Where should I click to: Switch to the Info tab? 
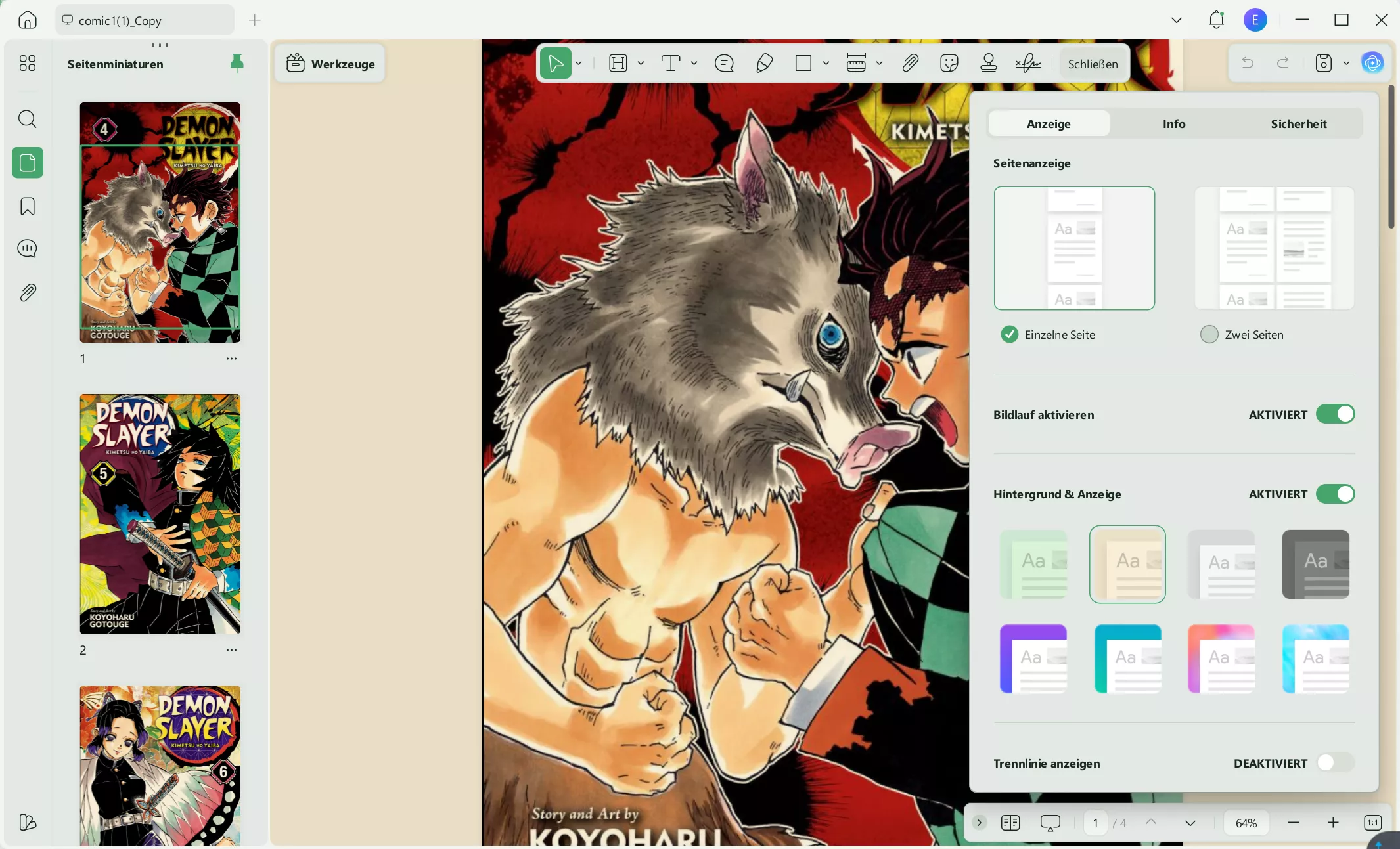(1174, 123)
